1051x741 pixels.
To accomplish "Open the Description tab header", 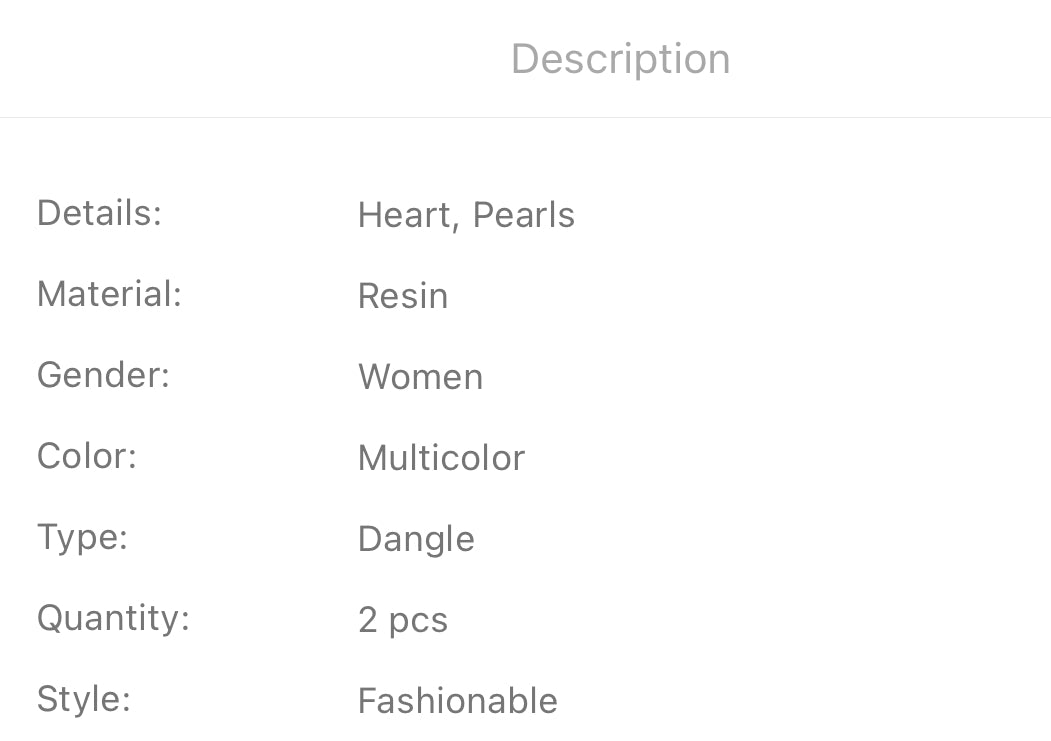I will coord(620,59).
